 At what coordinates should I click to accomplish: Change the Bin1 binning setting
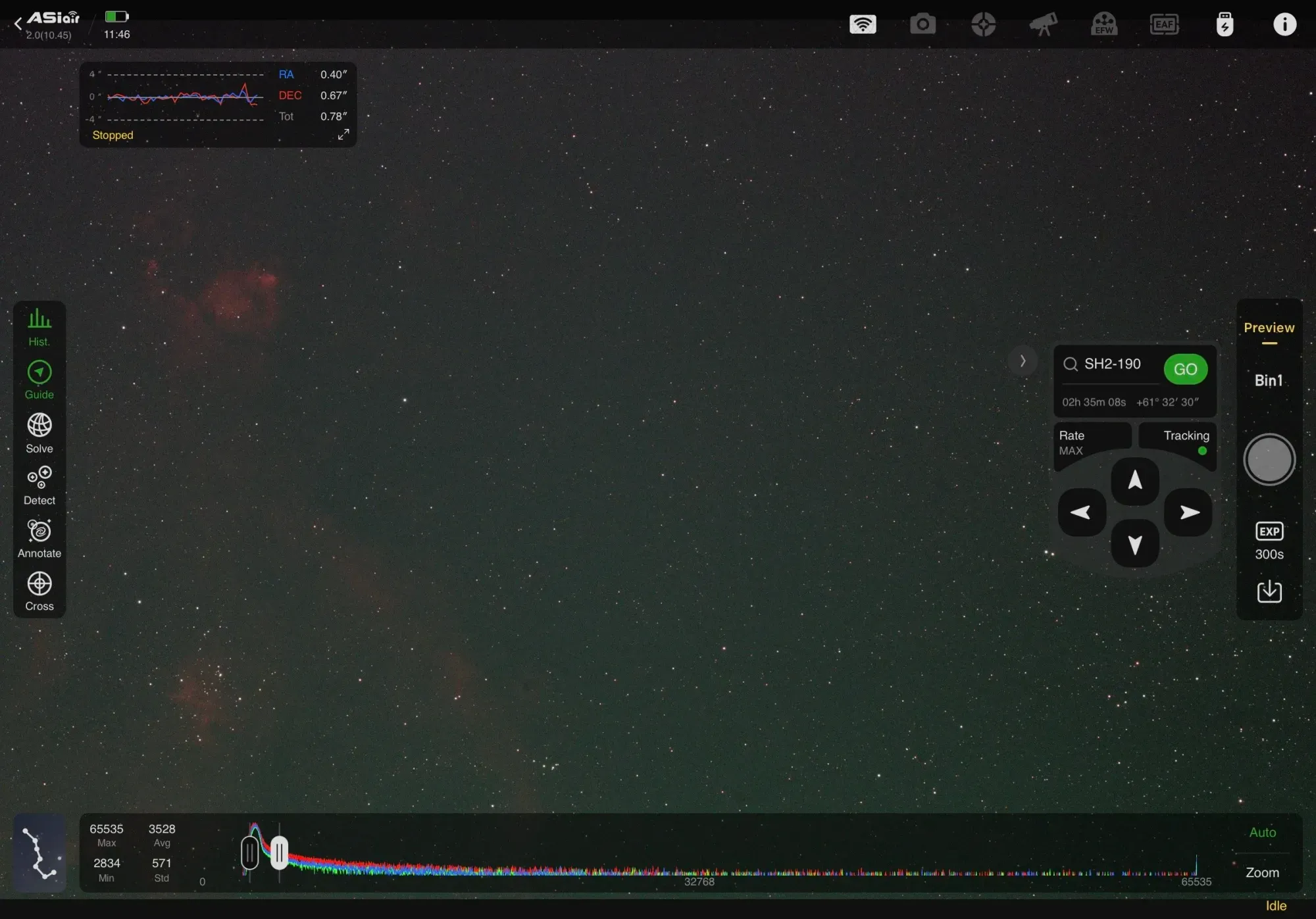click(1269, 380)
